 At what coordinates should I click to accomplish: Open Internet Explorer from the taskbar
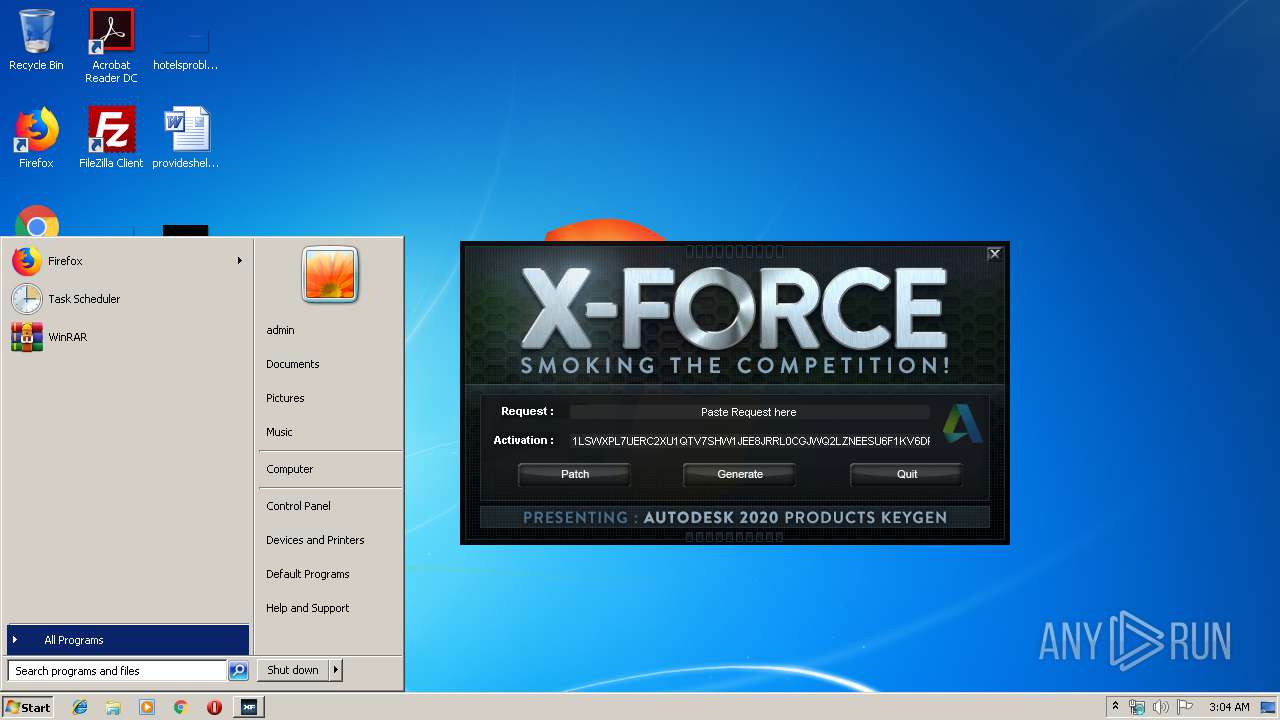pos(80,707)
